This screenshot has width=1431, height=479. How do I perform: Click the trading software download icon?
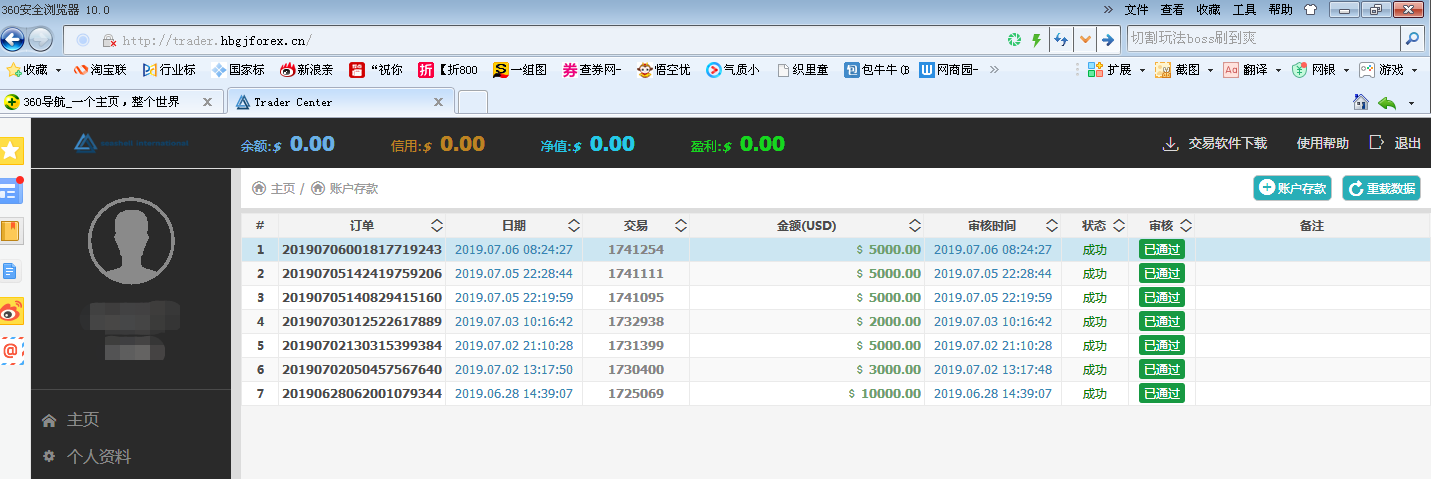click(1170, 144)
